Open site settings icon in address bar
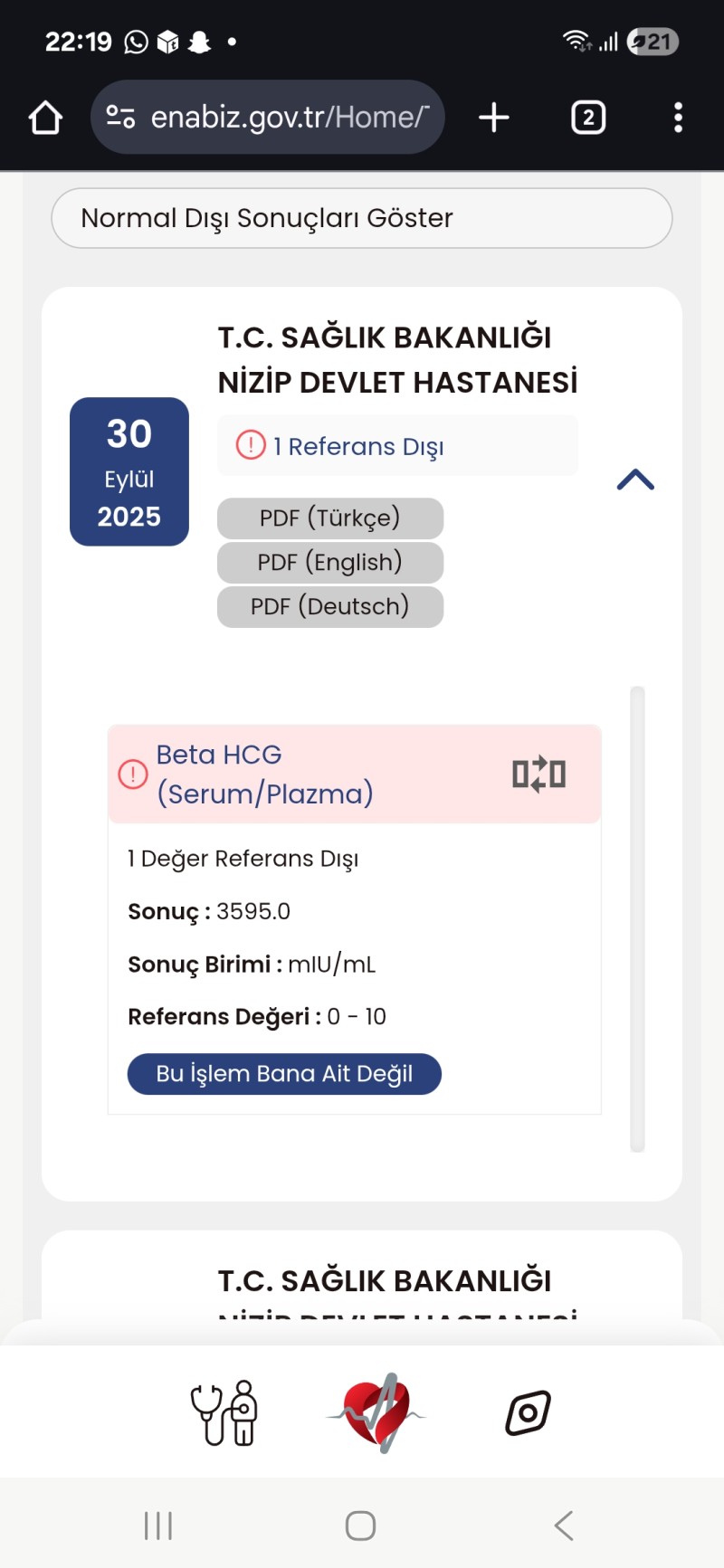 [120, 117]
